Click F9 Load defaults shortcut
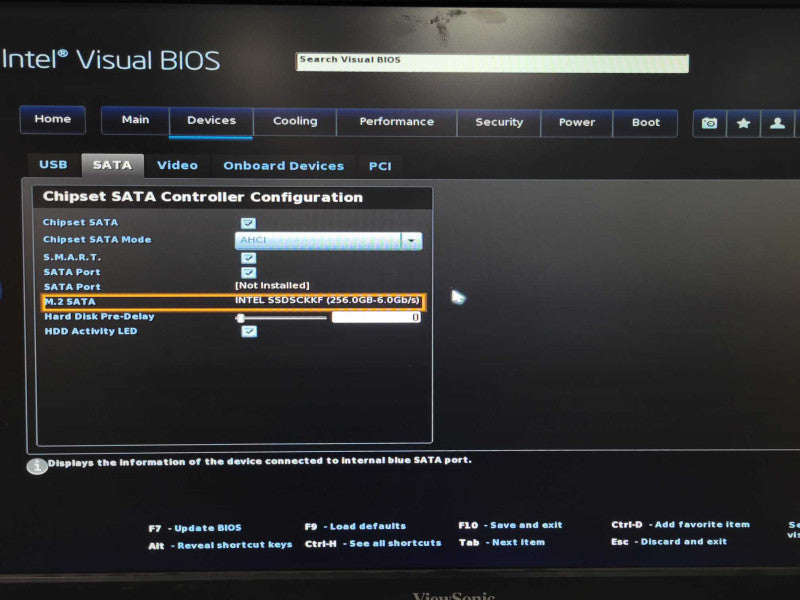This screenshot has width=800, height=600. 355,527
